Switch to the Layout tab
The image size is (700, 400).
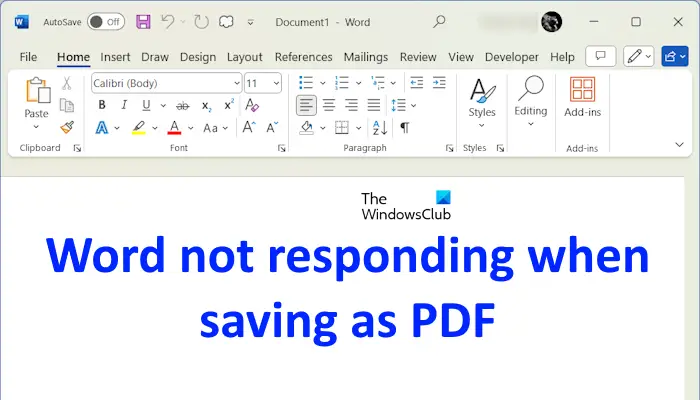pos(245,57)
